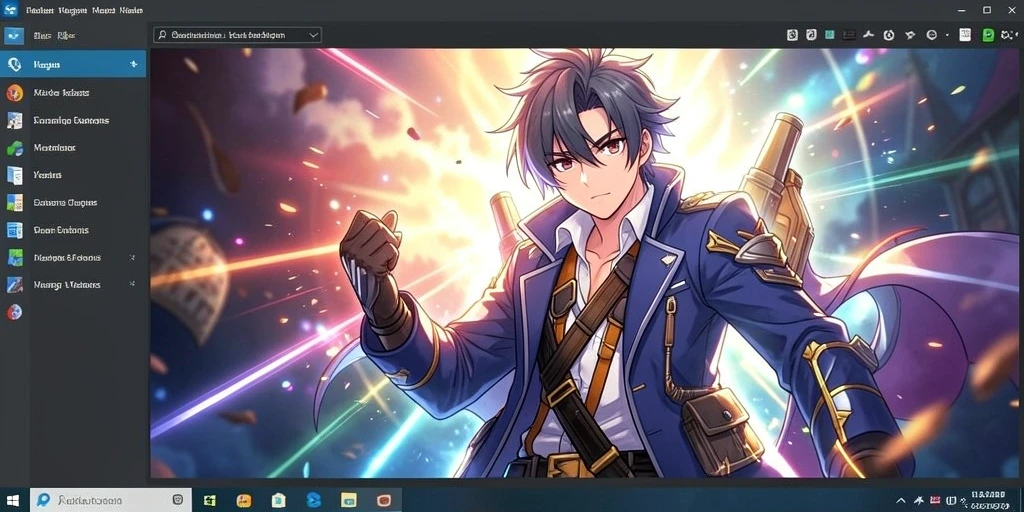The height and width of the screenshot is (512, 1024).
Task: Click the orange round icon in sidebar
Action: (x=14, y=93)
